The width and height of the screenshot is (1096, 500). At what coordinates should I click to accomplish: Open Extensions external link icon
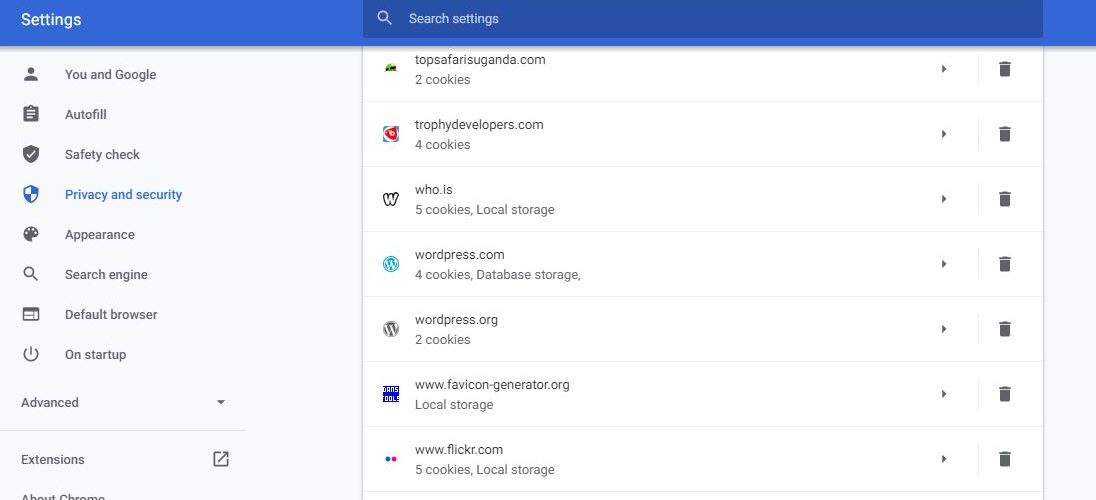(x=221, y=459)
